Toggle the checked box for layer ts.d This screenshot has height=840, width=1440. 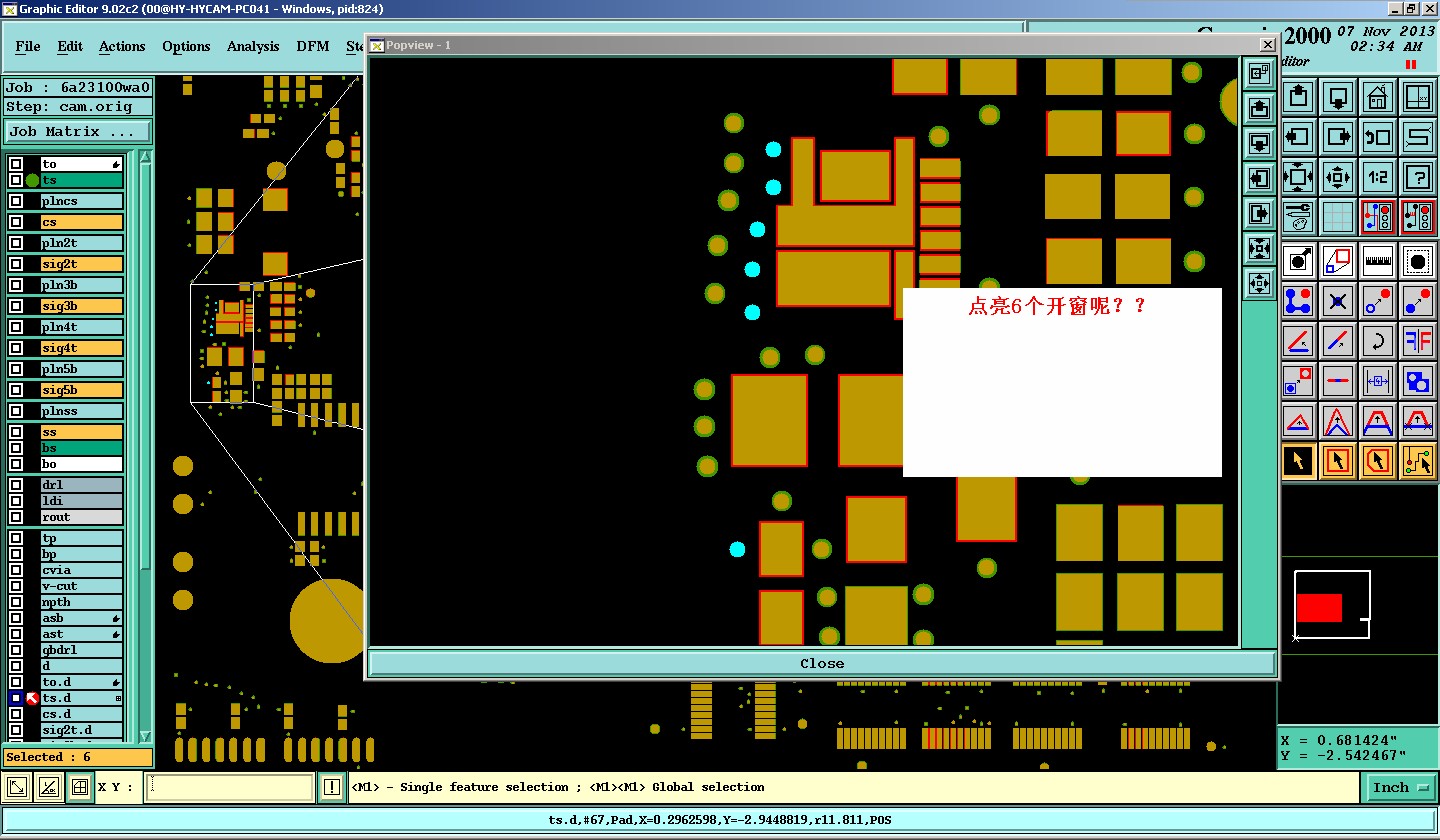pos(16,698)
